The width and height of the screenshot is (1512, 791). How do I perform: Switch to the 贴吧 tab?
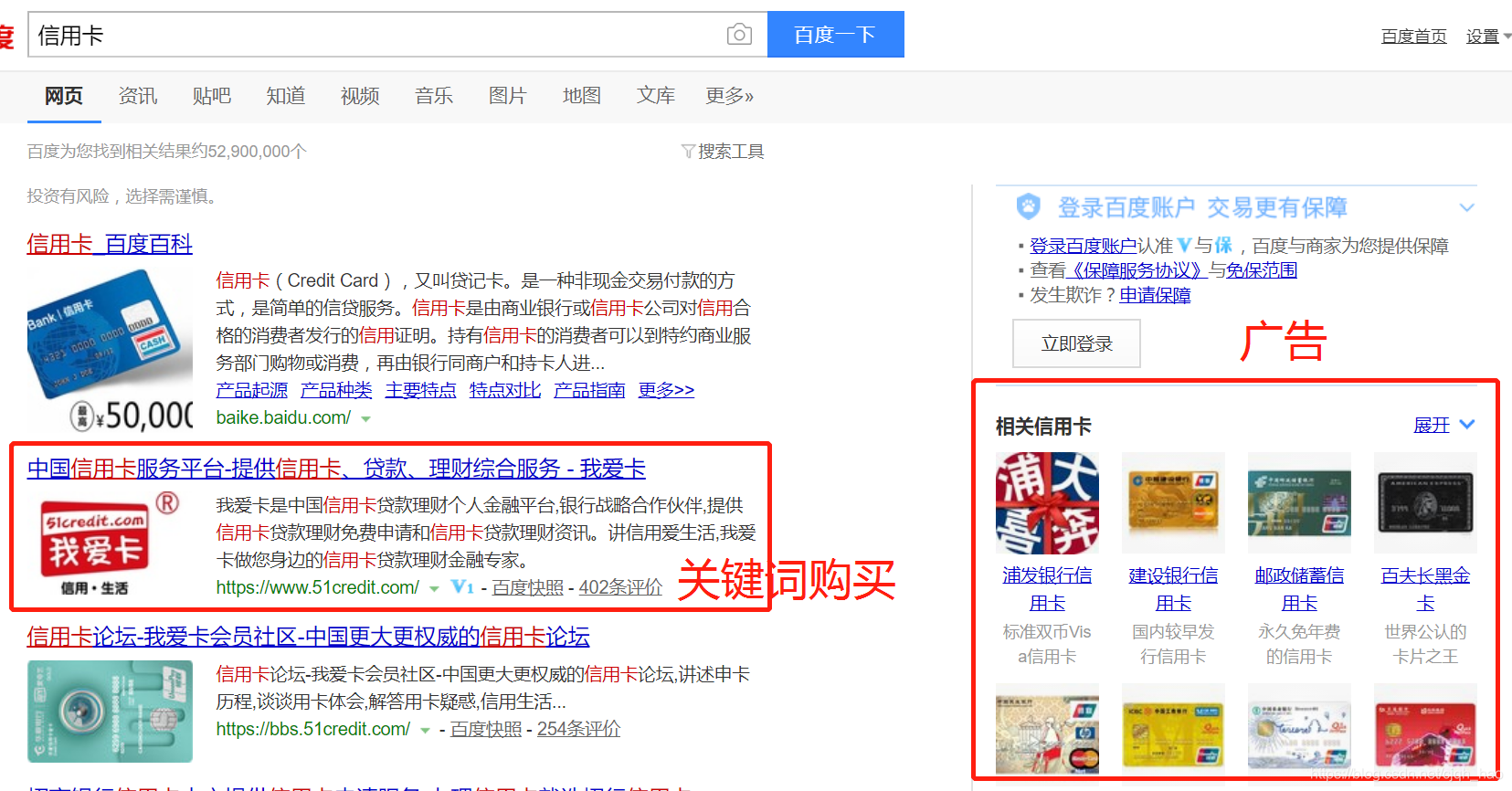212,96
